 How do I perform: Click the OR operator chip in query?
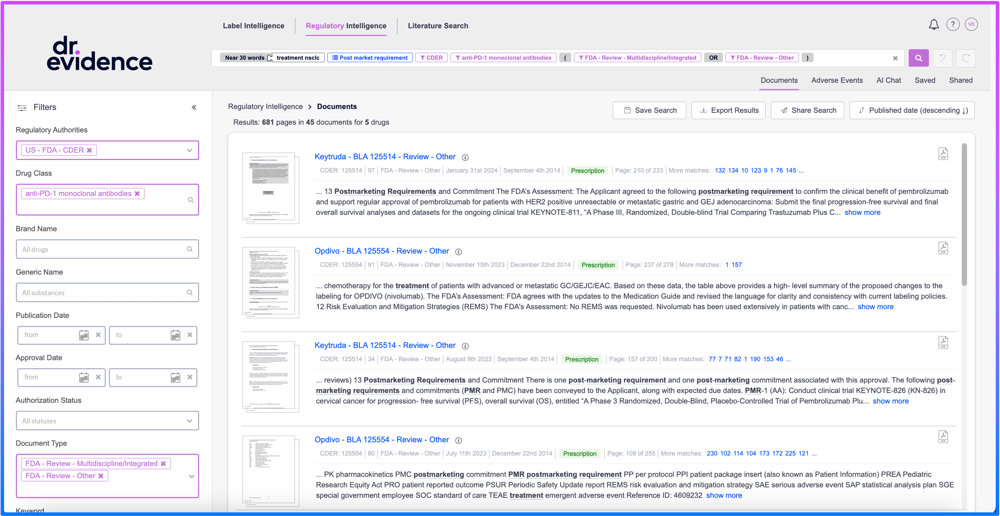coord(714,58)
